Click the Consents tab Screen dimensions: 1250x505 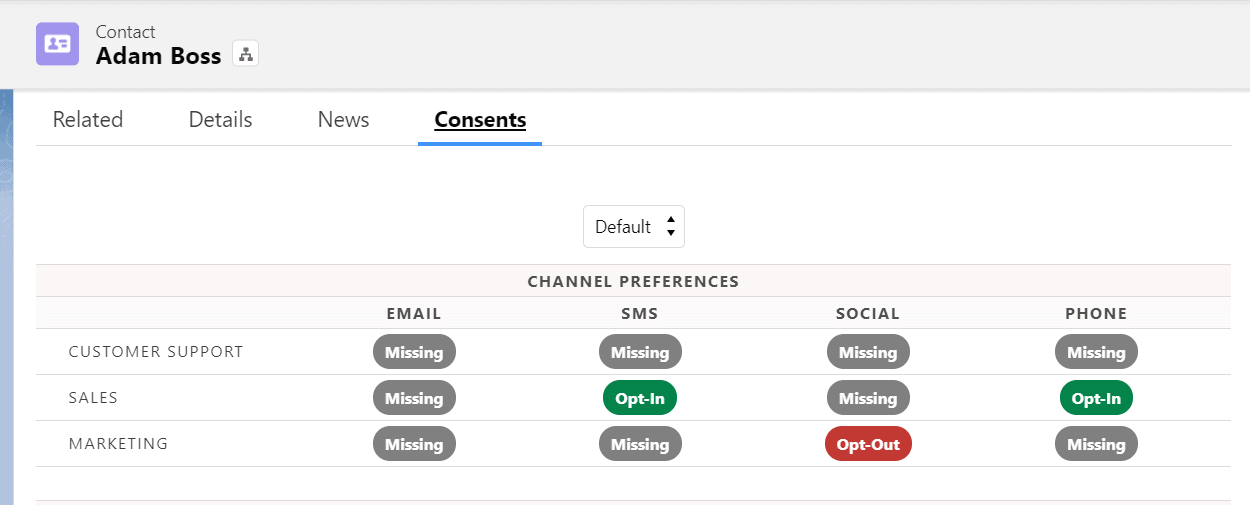pyautogui.click(x=480, y=120)
